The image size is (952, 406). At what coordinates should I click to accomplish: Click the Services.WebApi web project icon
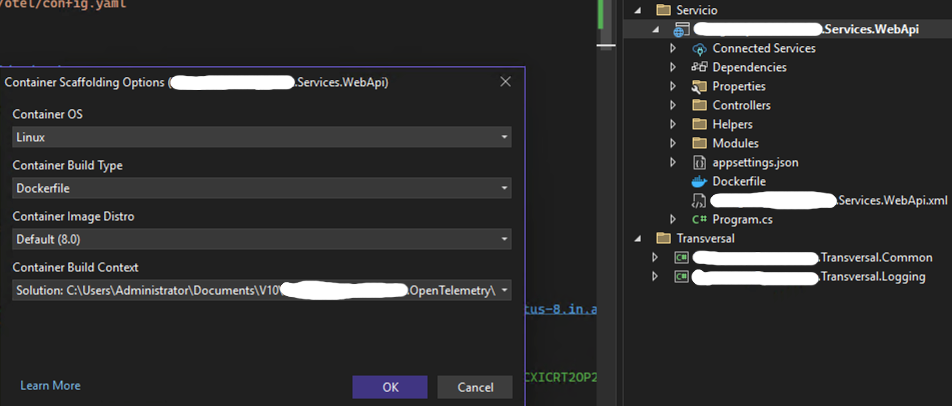click(x=681, y=30)
